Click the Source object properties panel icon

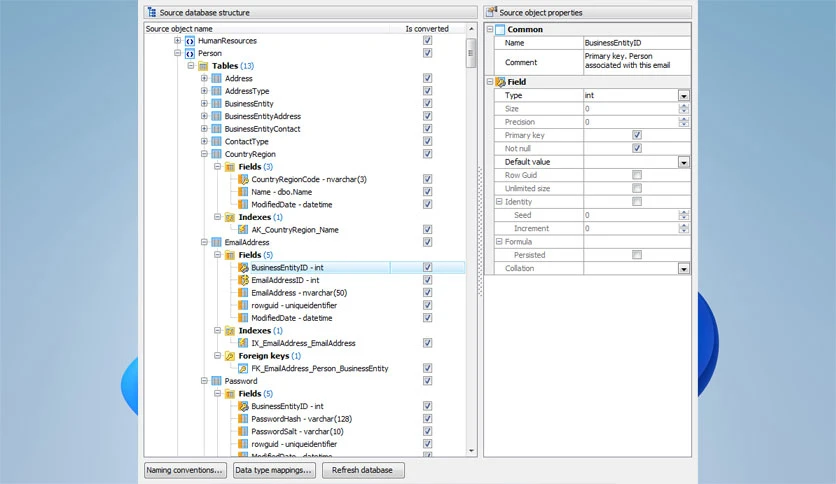(492, 12)
